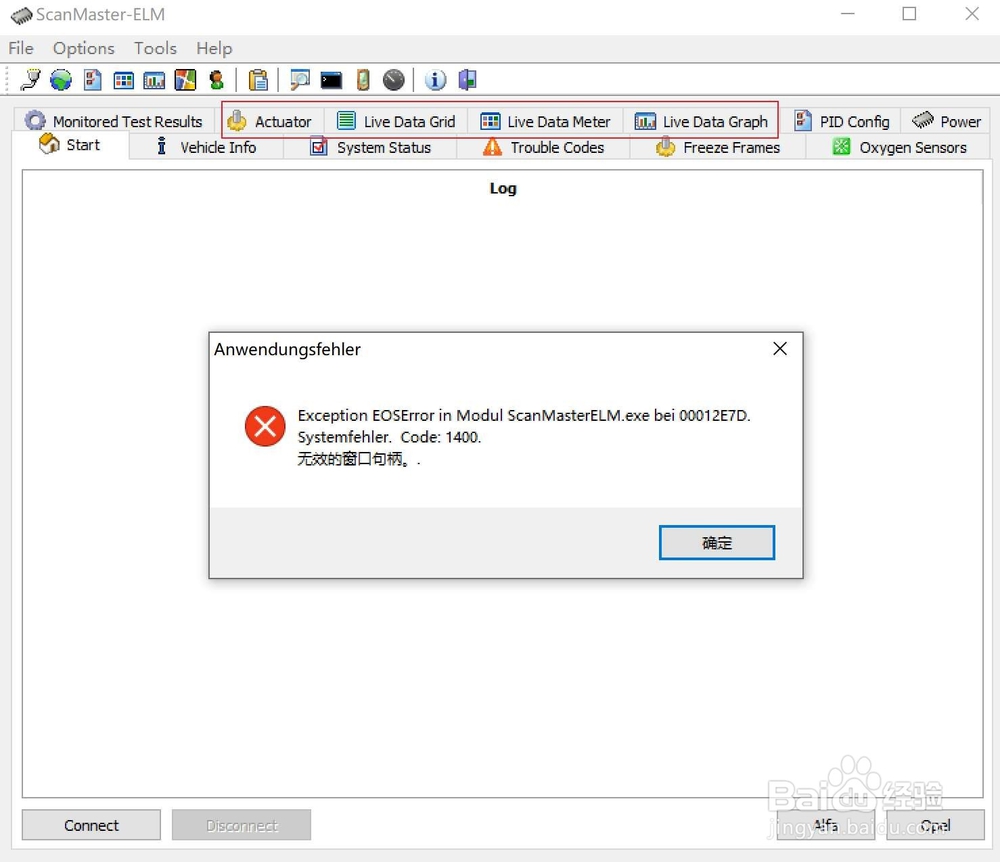This screenshot has height=862, width=1000.
Task: Click the Connect button
Action: pyautogui.click(x=91, y=825)
